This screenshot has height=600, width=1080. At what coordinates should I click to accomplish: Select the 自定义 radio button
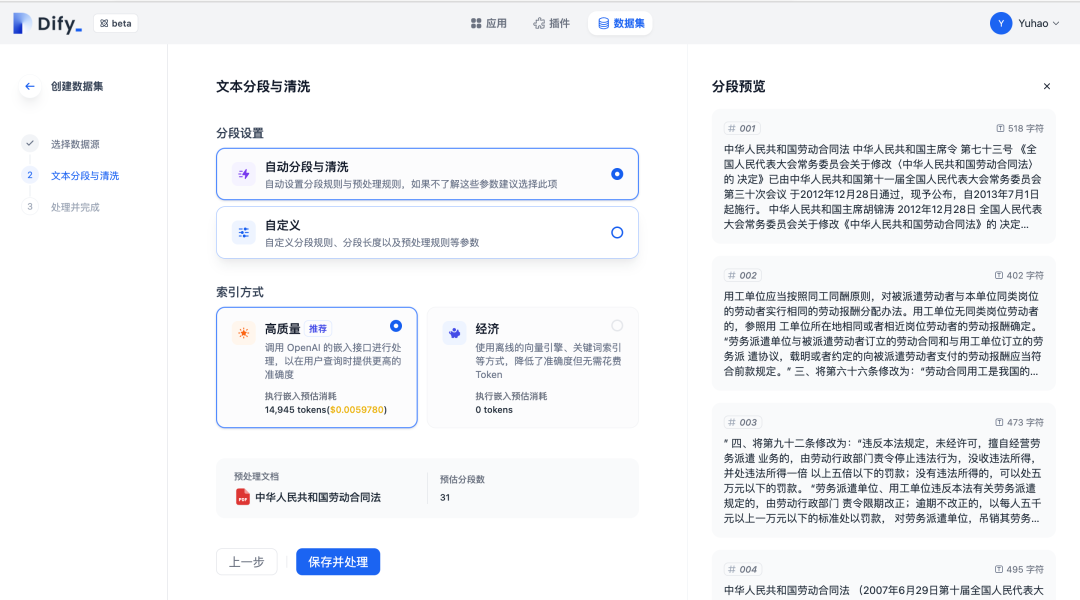point(617,233)
